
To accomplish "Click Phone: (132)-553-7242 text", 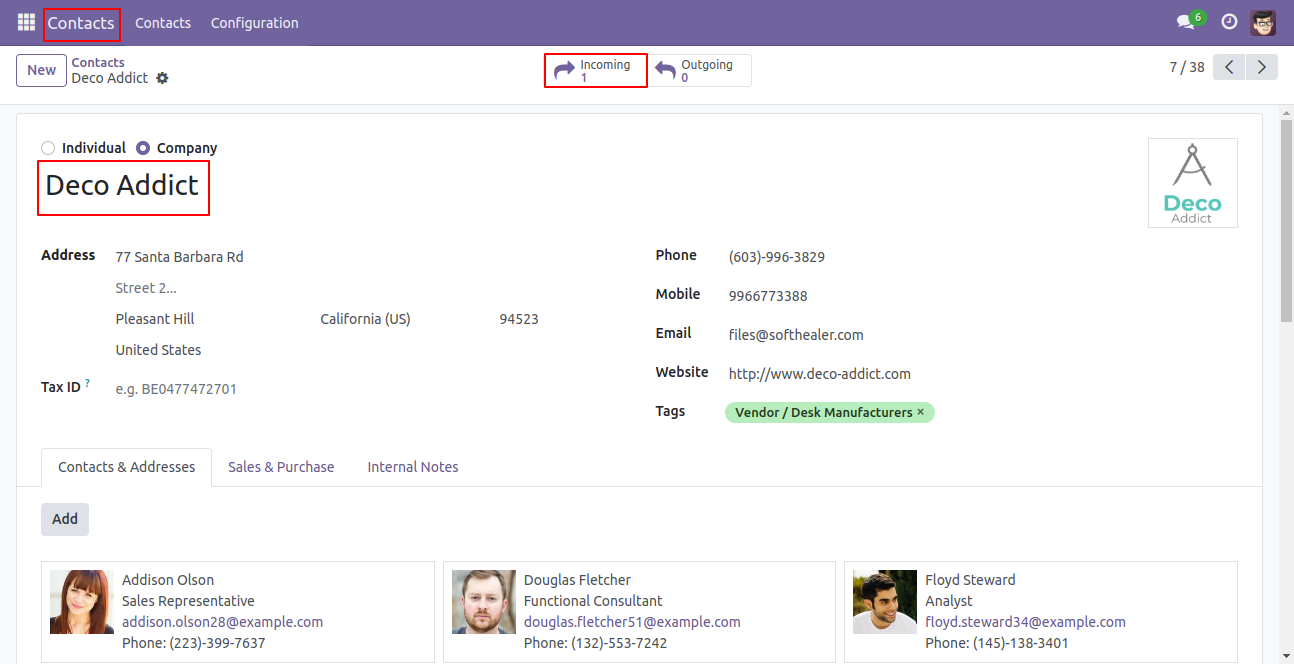I will (x=596, y=643).
